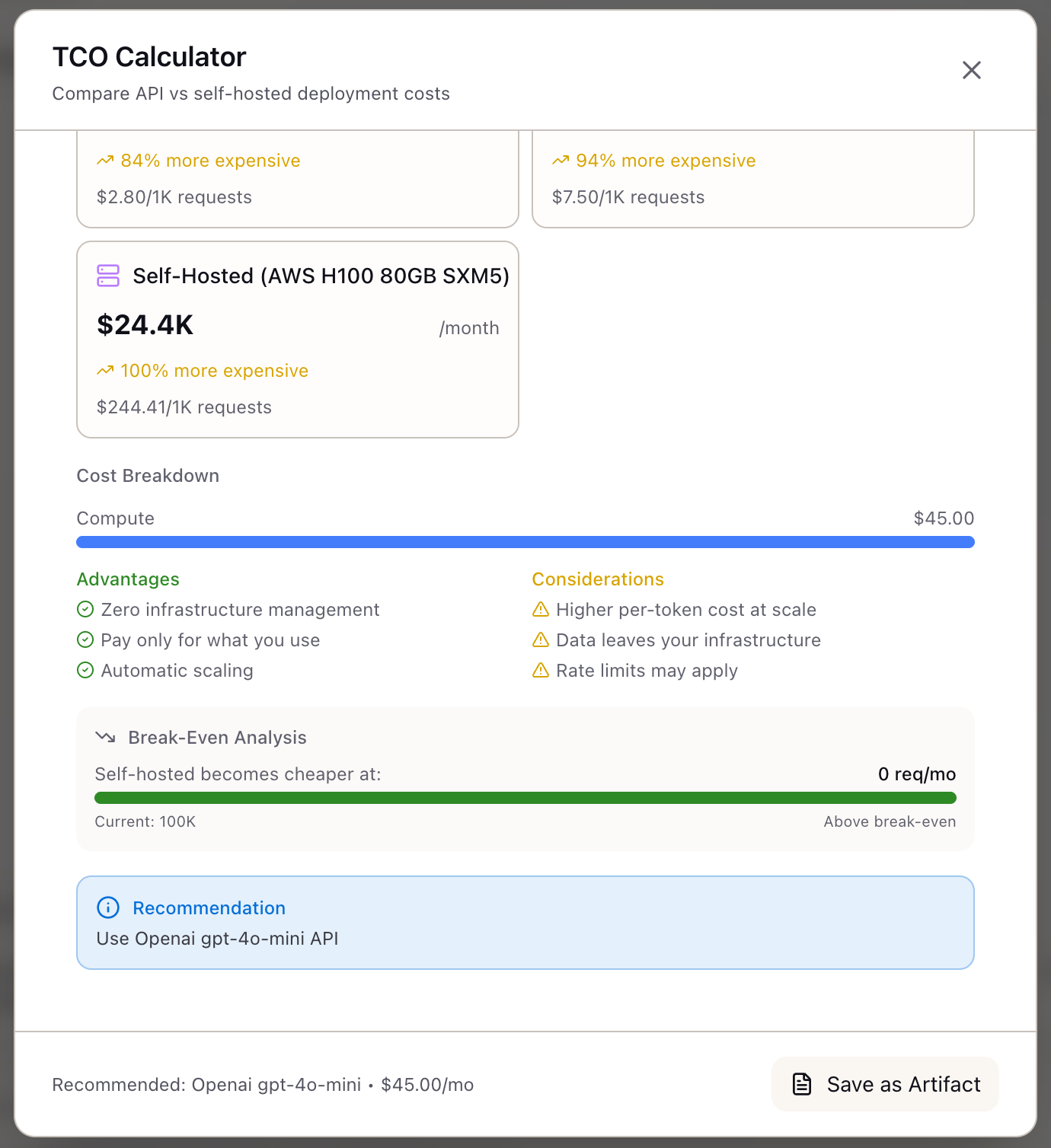The image size is (1051, 1148).
Task: Click the info icon in the Recommendation box
Action: click(107, 907)
